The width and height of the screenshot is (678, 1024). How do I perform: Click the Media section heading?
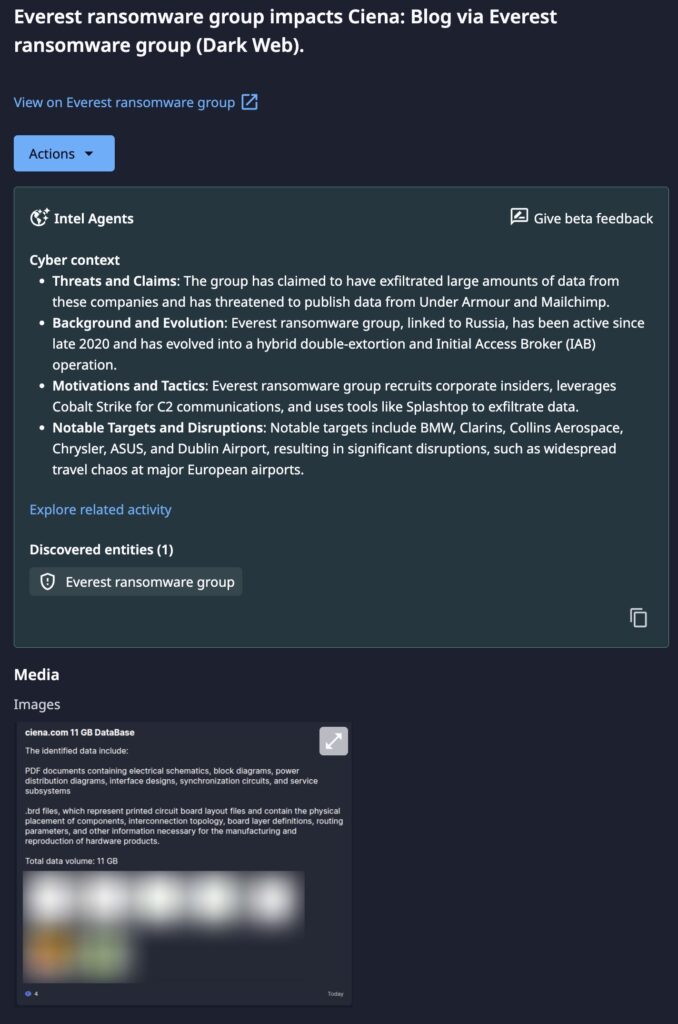pyautogui.click(x=36, y=675)
